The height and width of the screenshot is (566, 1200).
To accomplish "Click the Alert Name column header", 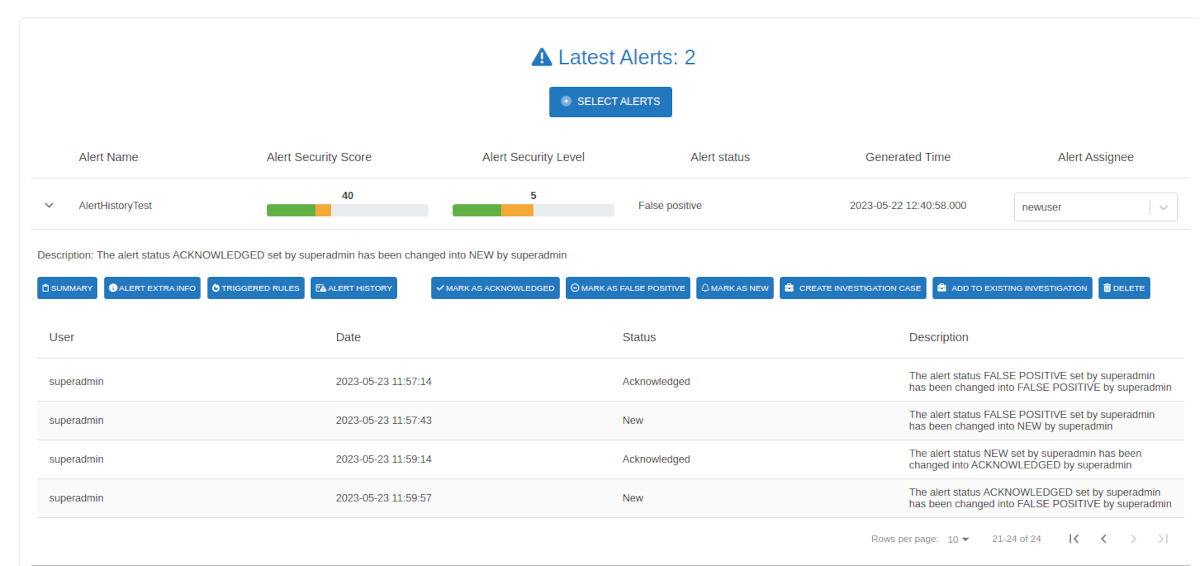I will (x=109, y=157).
